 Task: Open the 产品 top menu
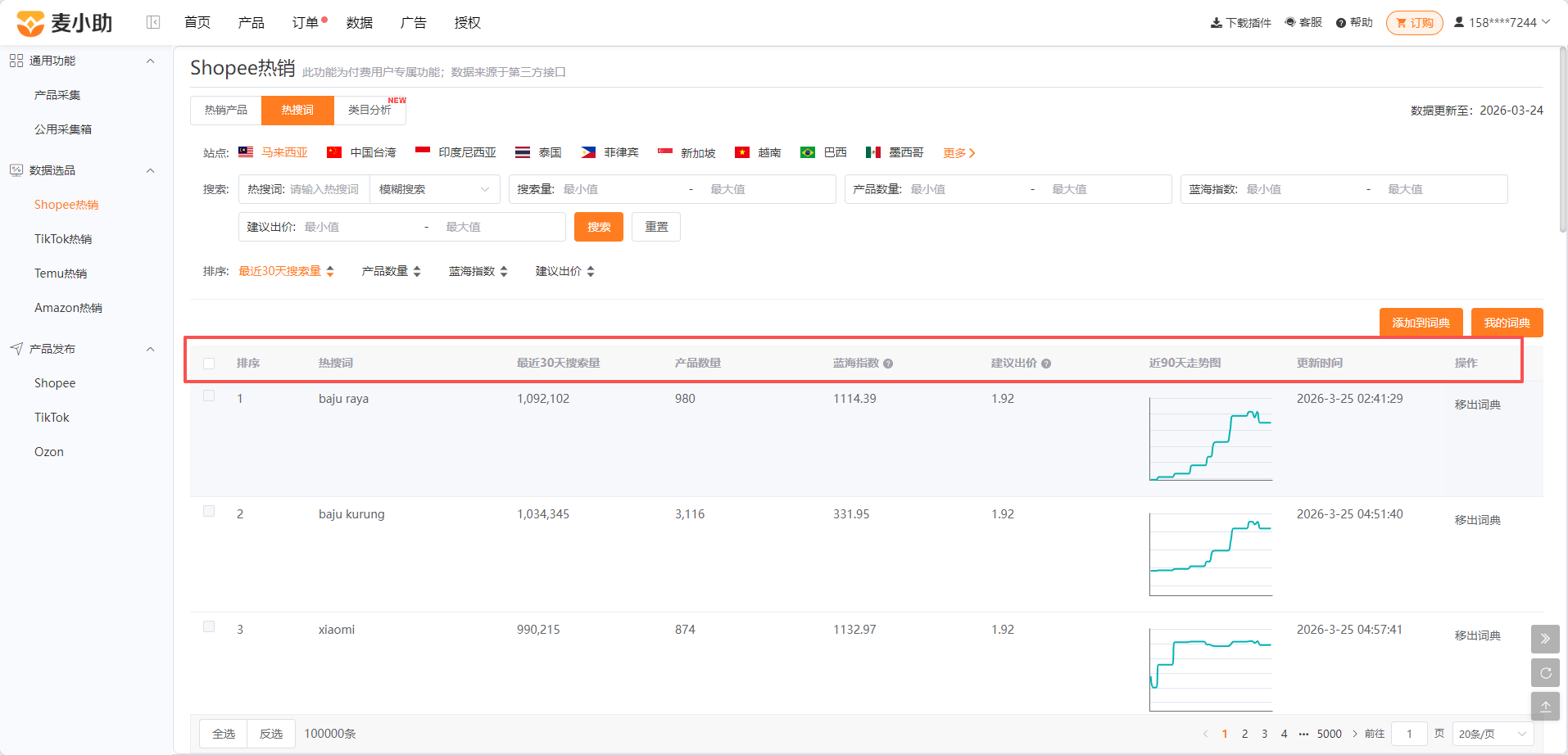252,22
